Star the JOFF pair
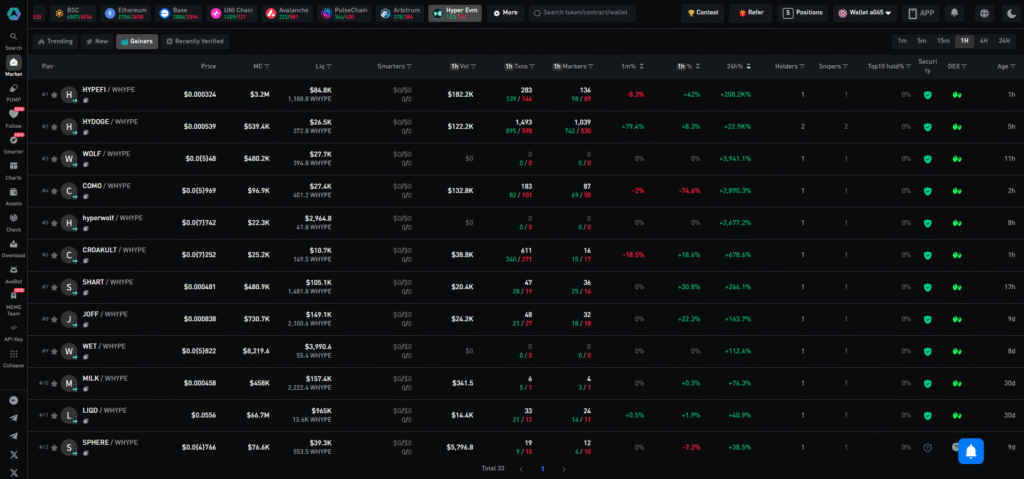 tap(54, 319)
